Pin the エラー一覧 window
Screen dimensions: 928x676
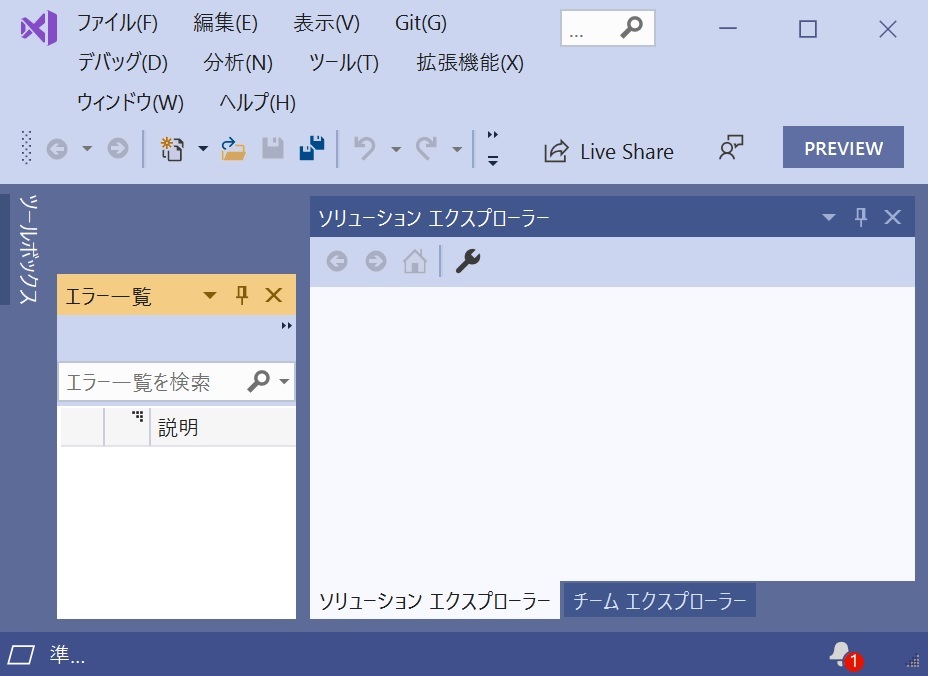(241, 295)
